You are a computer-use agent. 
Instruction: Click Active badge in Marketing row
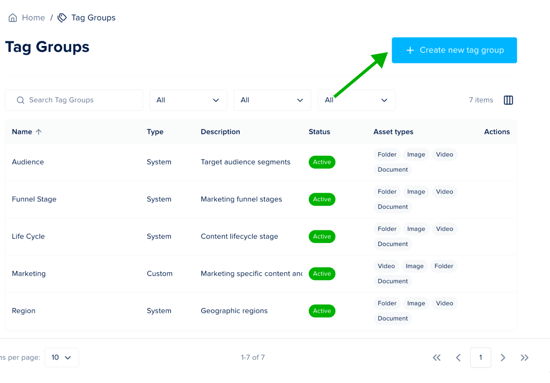point(322,274)
